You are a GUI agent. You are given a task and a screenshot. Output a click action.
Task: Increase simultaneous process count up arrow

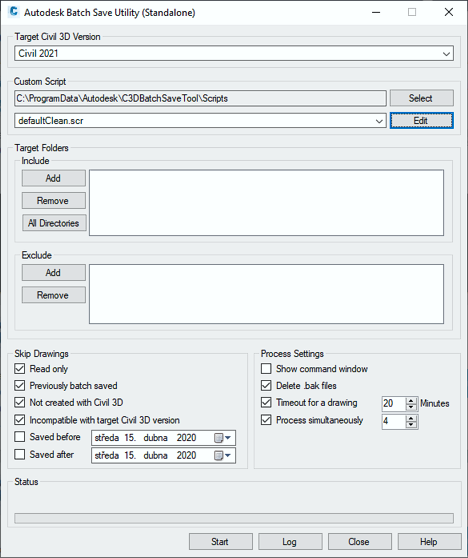click(411, 418)
